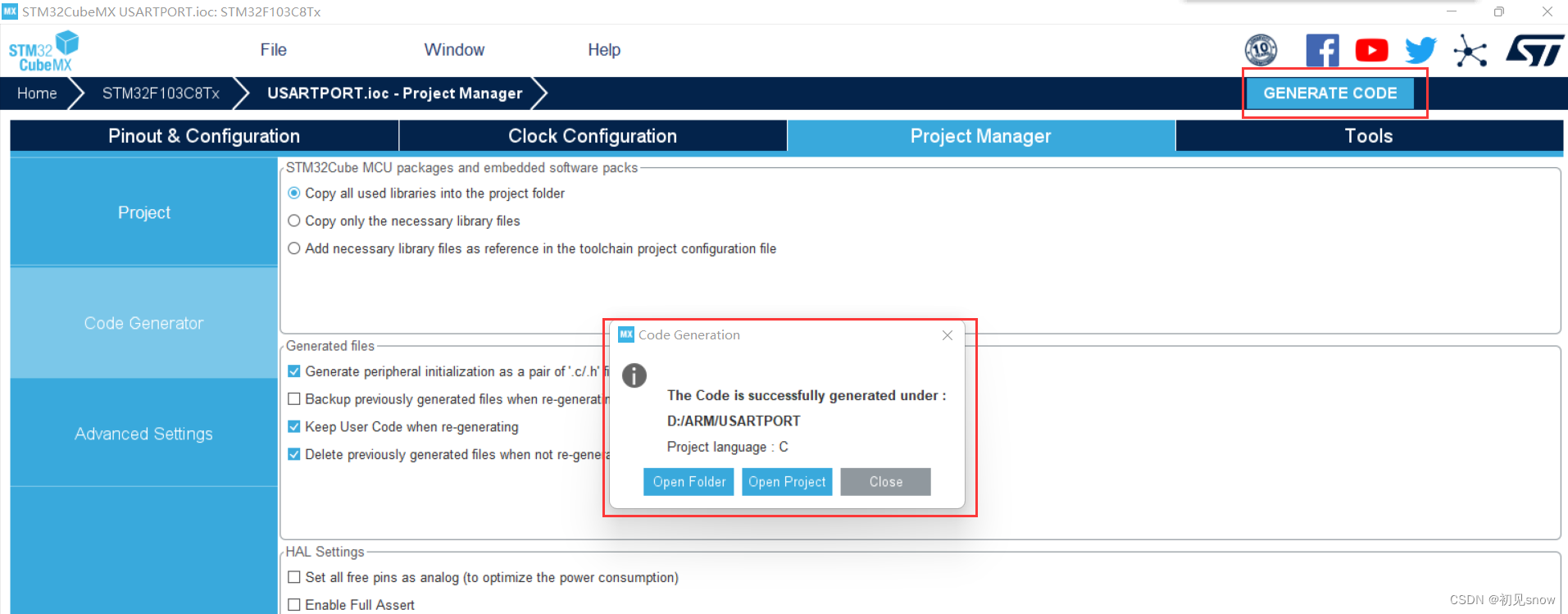Click the Generated files group label

click(x=330, y=346)
